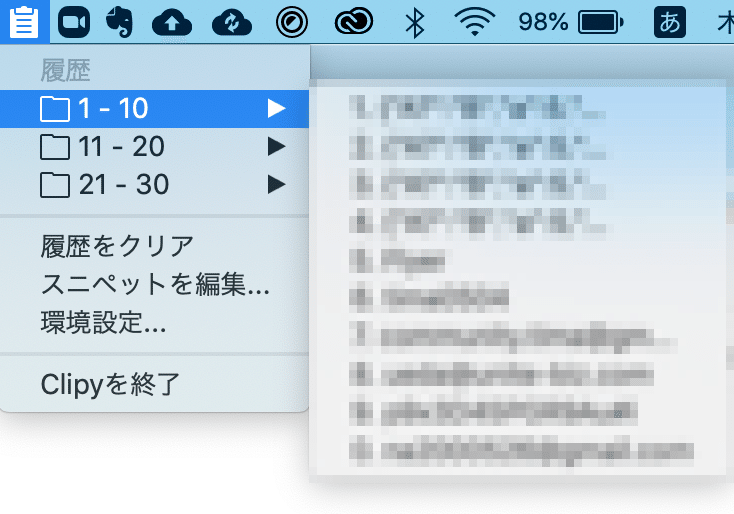Choose スニペットを編集... menu item

point(154,284)
